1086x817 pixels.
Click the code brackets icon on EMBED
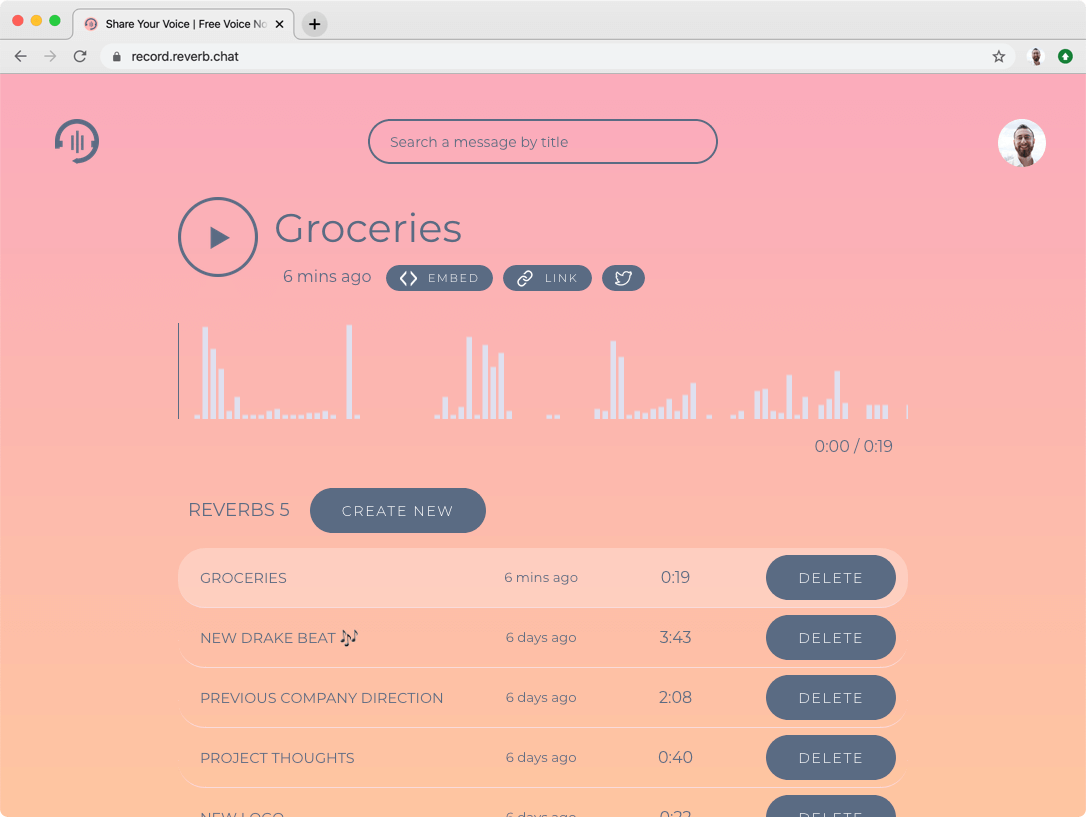408,278
